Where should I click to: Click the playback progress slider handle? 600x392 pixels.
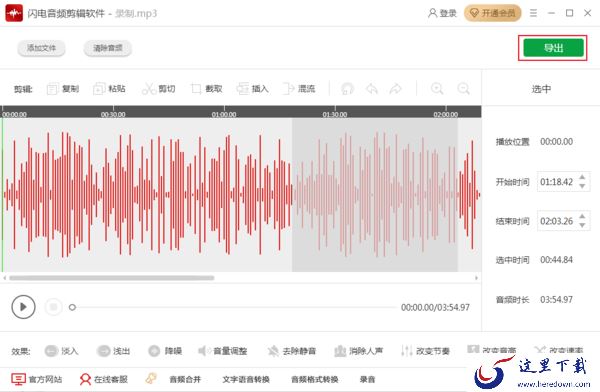pos(72,307)
